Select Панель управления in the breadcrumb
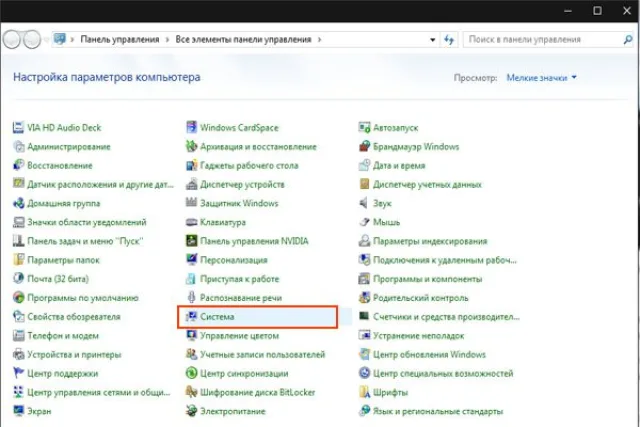Viewport: 640px width, 427px height. [120, 40]
